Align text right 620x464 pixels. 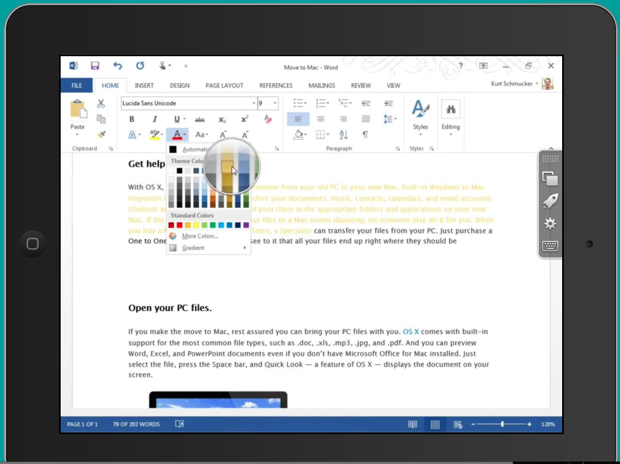click(343, 119)
